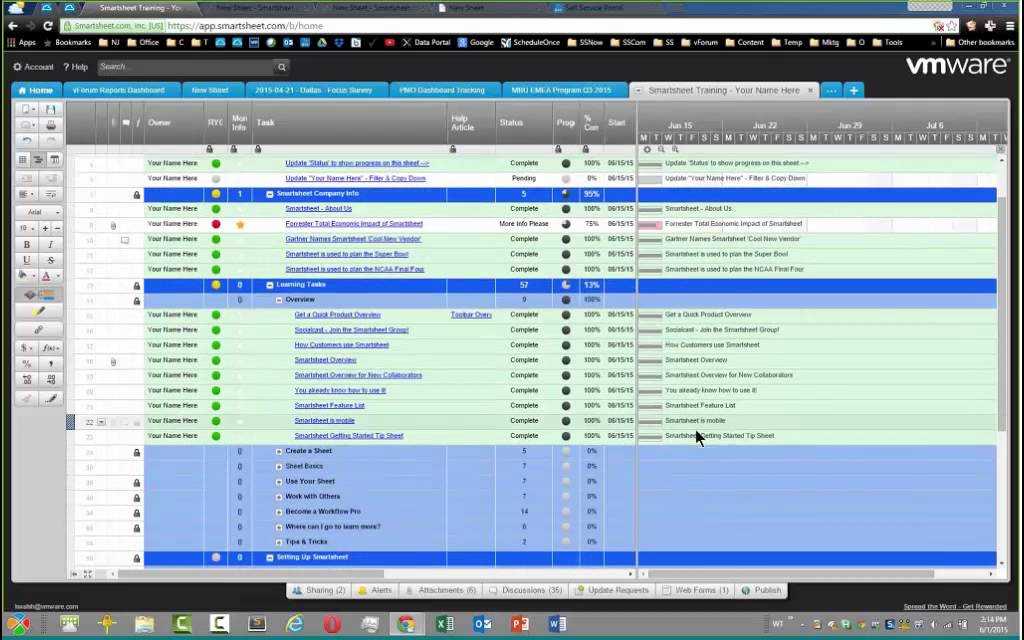Expand the Create a Sheet section

click(279, 452)
